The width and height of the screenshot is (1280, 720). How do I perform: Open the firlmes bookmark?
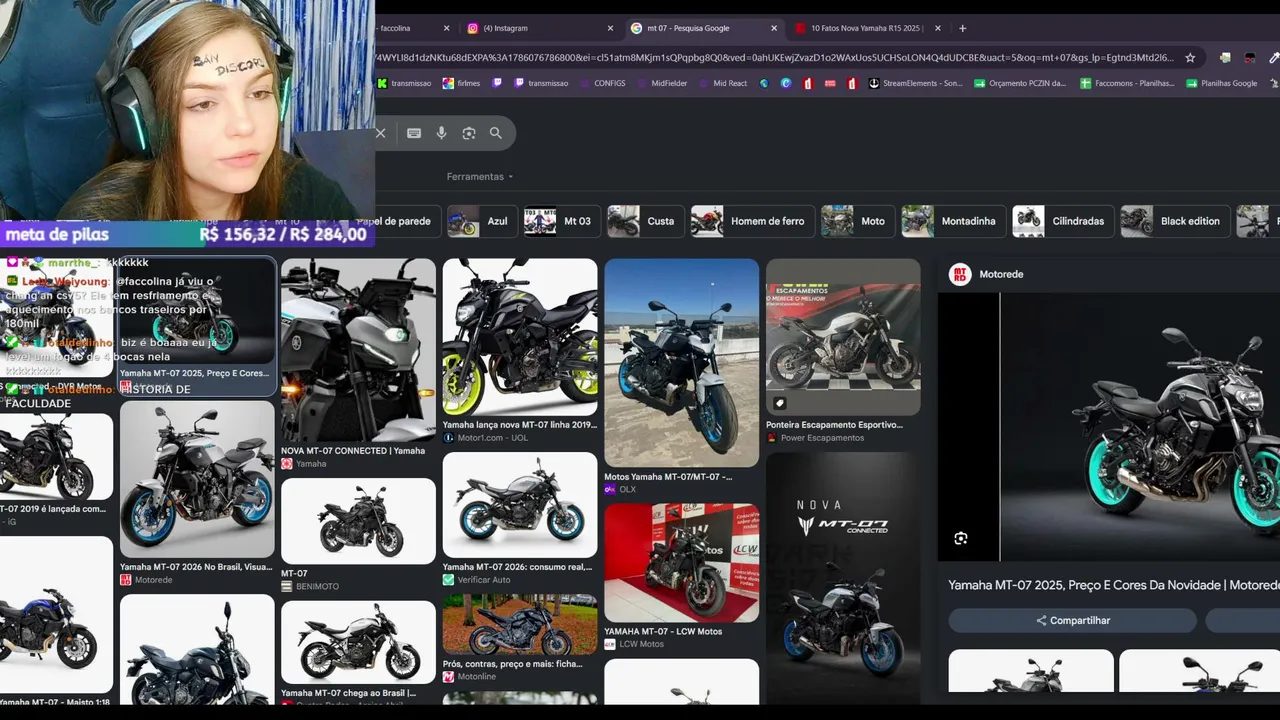pos(461,83)
